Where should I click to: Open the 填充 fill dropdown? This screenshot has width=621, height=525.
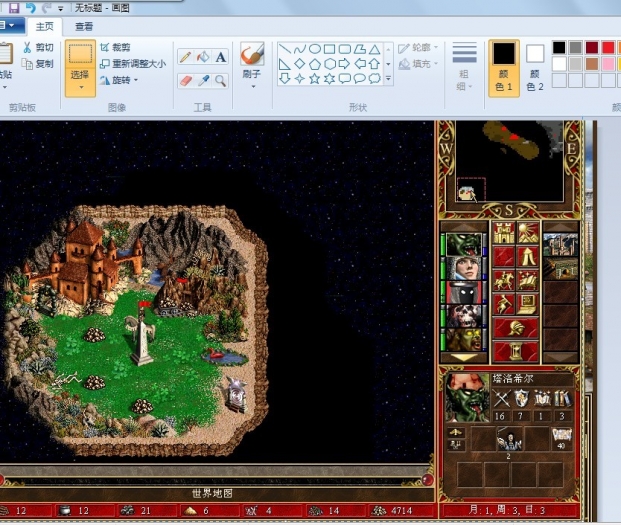pyautogui.click(x=418, y=64)
